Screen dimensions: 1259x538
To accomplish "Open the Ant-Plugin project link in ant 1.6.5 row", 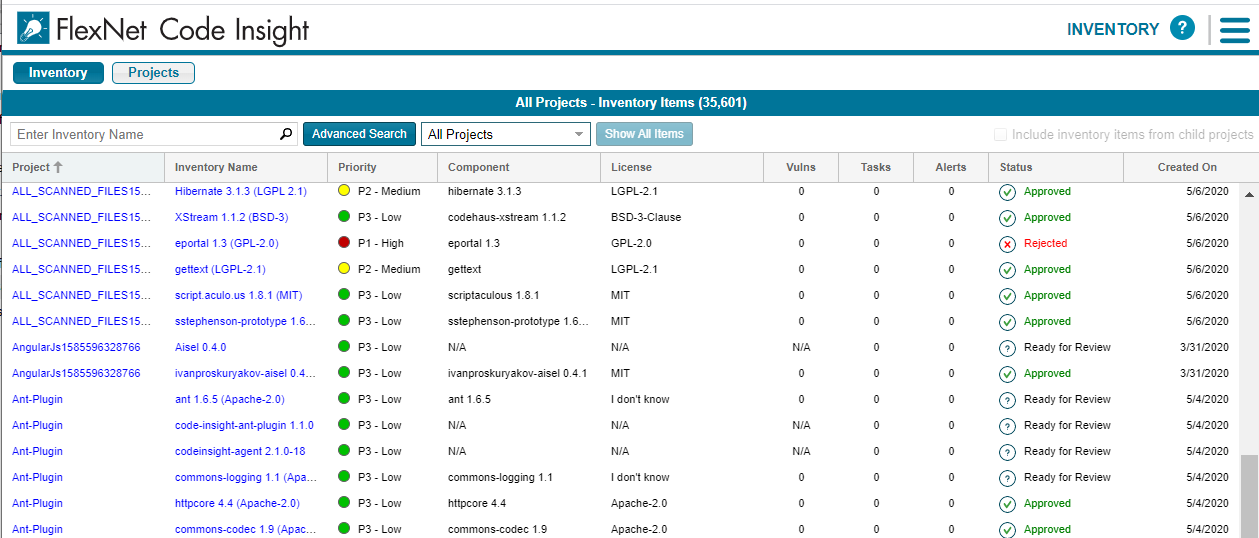I will pyautogui.click(x=37, y=399).
